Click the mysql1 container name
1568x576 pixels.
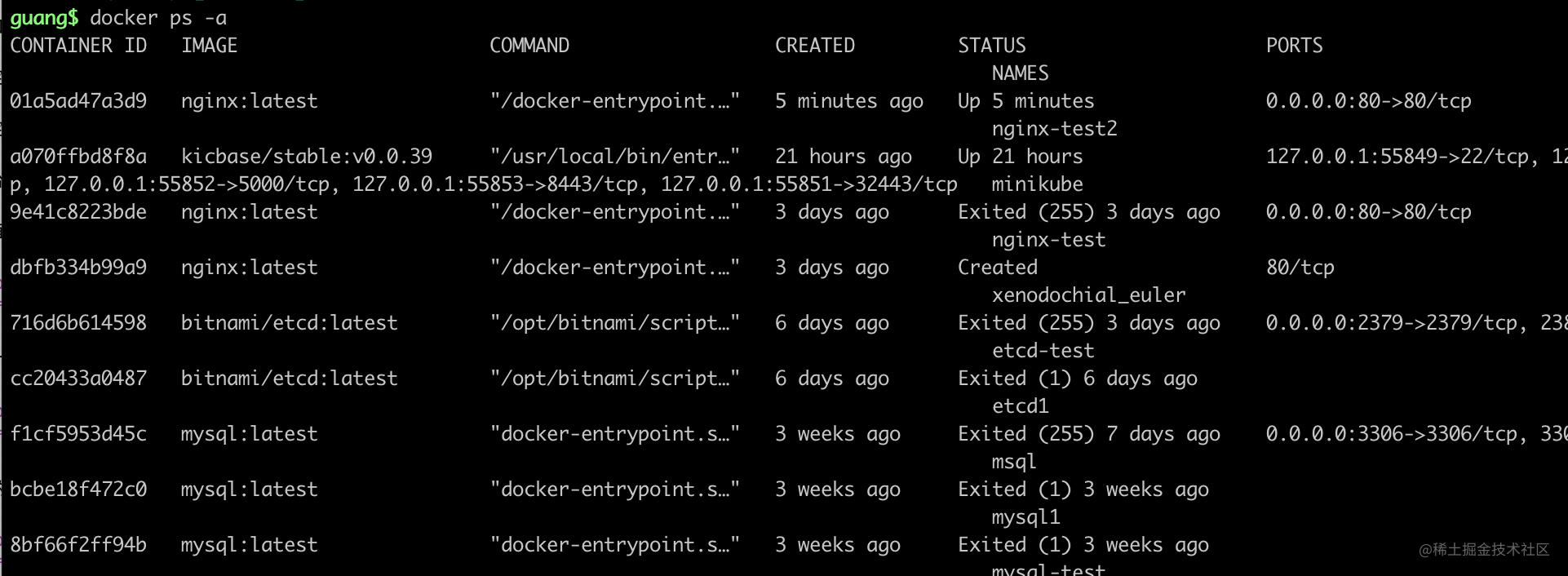pos(1025,517)
